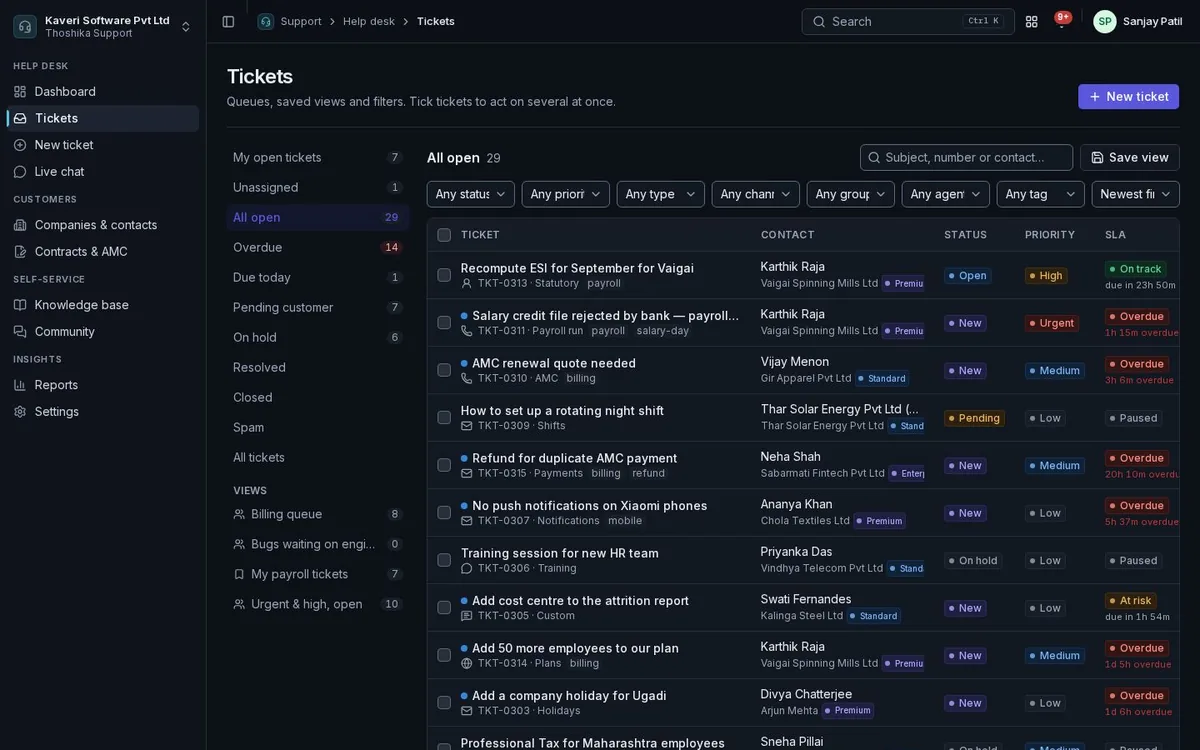Screen dimensions: 1200x750
Task: Click web channel icon on TKT-0314
Action: (467, 663)
